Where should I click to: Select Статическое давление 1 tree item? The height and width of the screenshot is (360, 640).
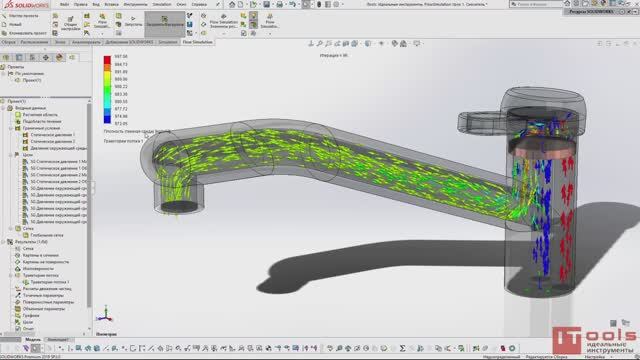[53, 135]
